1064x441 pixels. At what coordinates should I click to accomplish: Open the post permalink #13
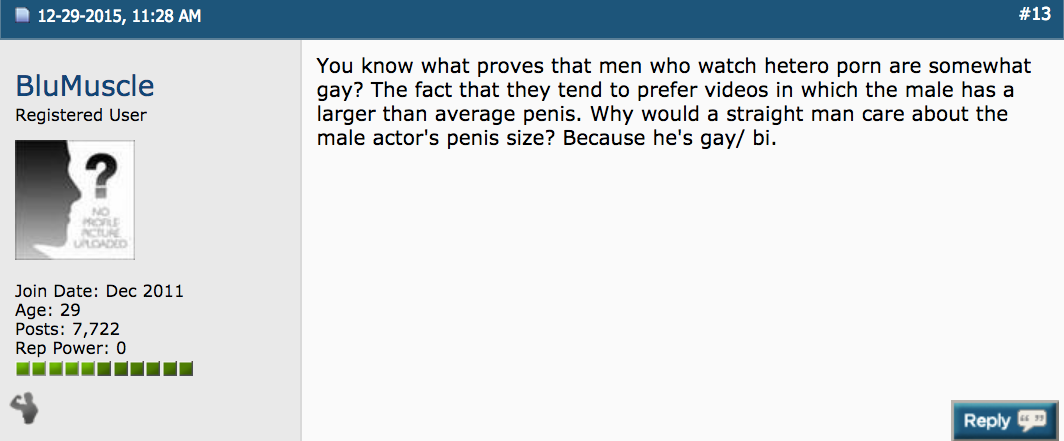point(1034,14)
